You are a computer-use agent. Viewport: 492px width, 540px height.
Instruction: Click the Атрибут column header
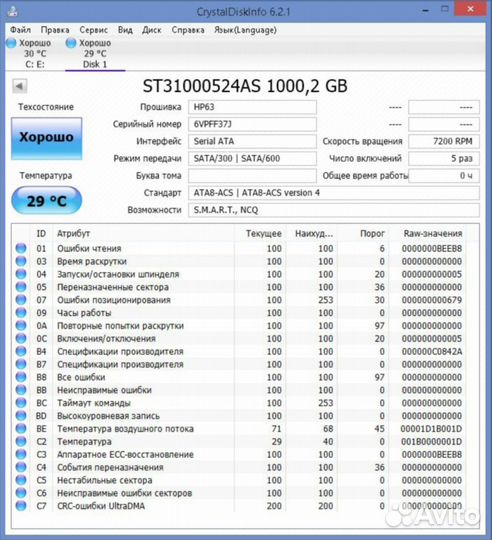tap(74, 233)
